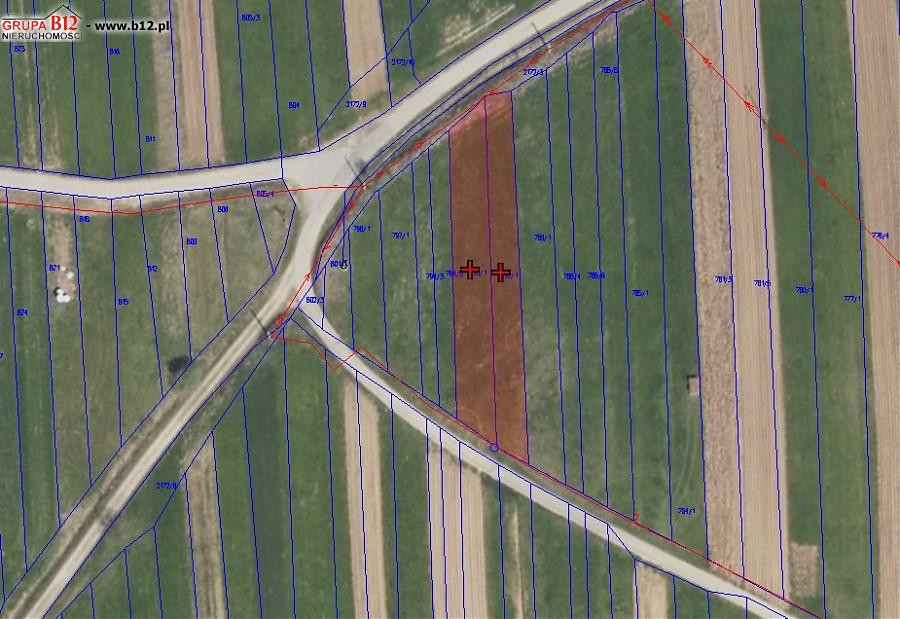900x619 pixels.
Task: Select parcel label 777/1
Action: [852, 299]
